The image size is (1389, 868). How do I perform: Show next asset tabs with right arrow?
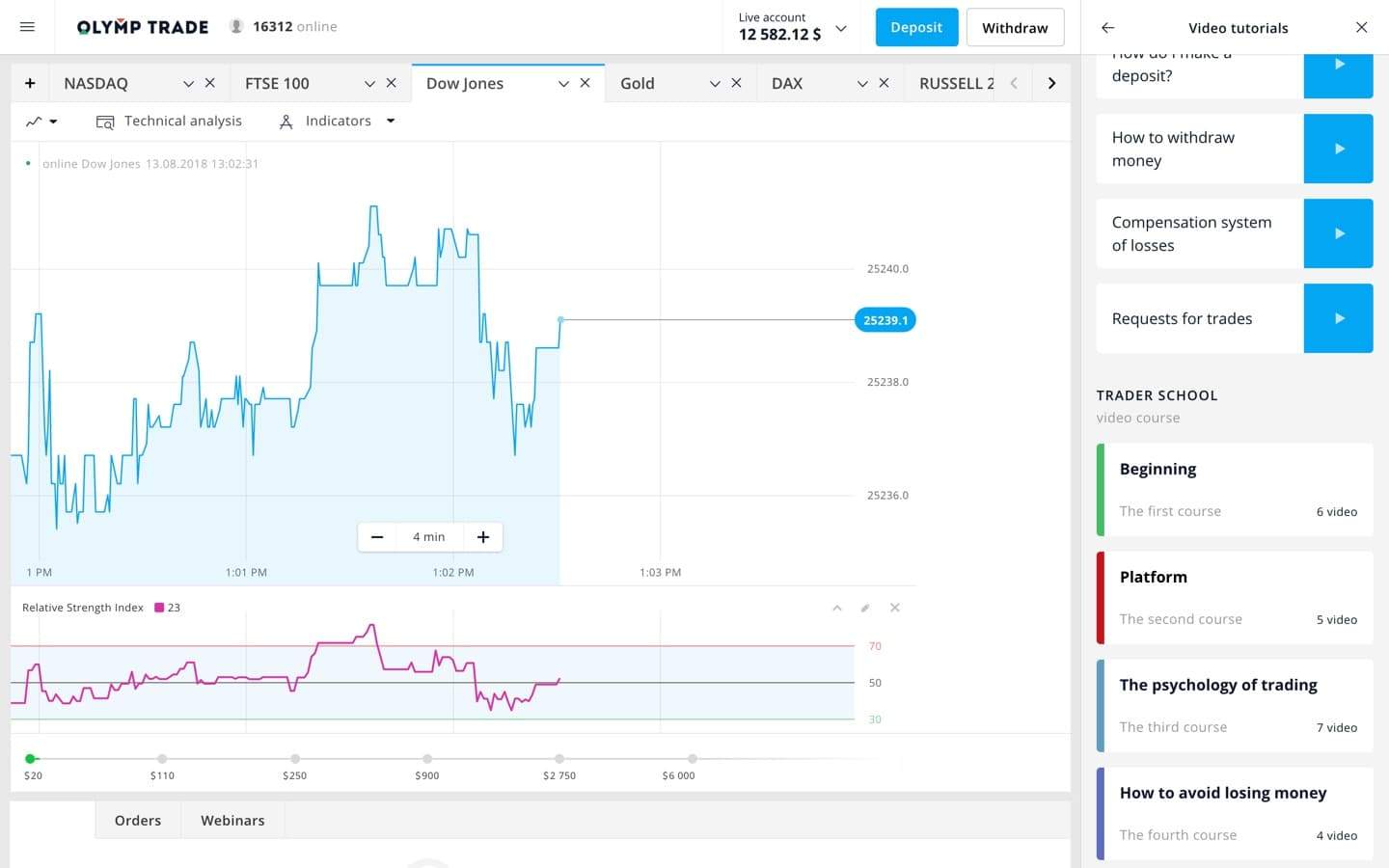[1051, 83]
